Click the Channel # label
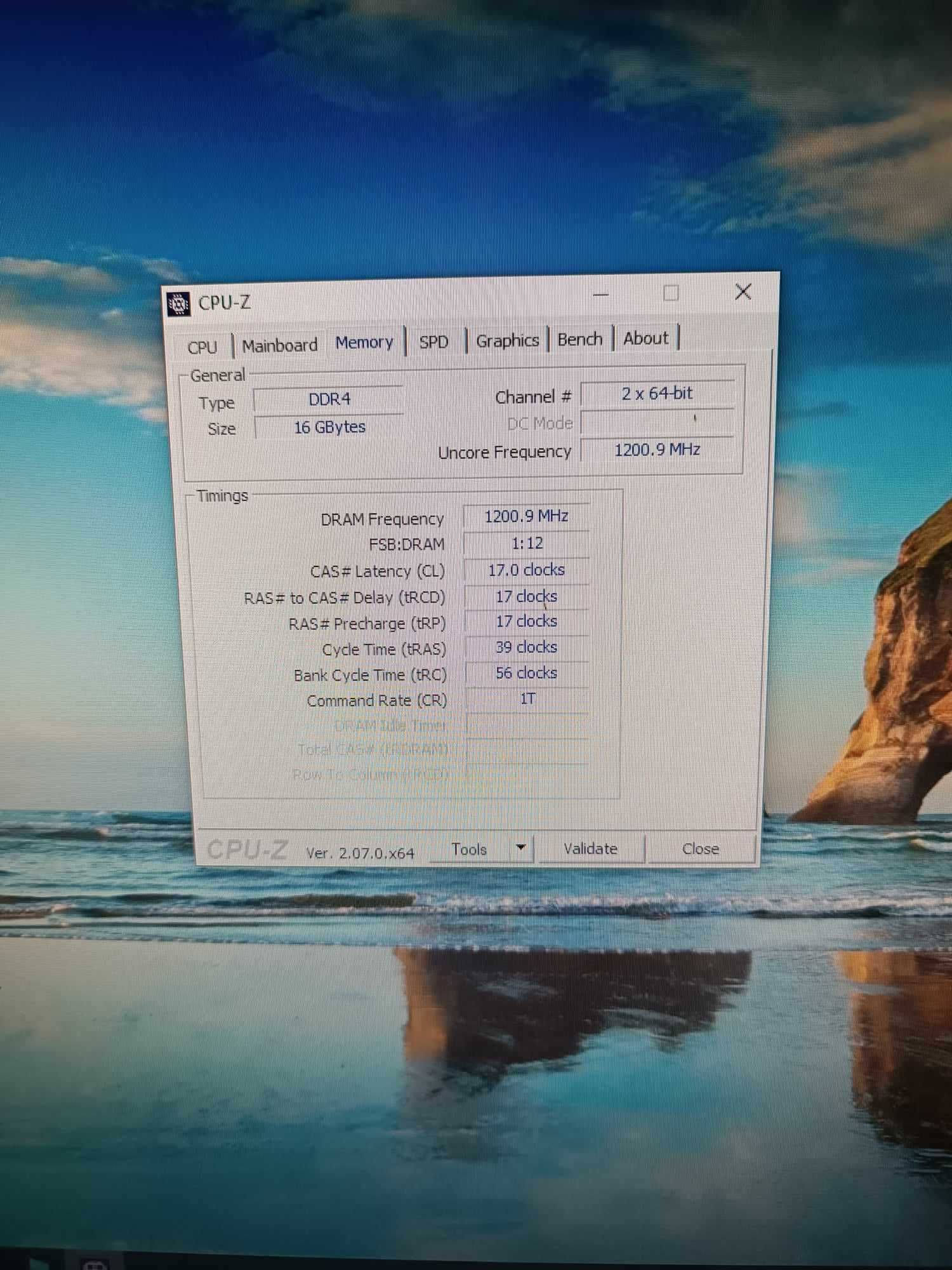952x1270 pixels. (533, 398)
